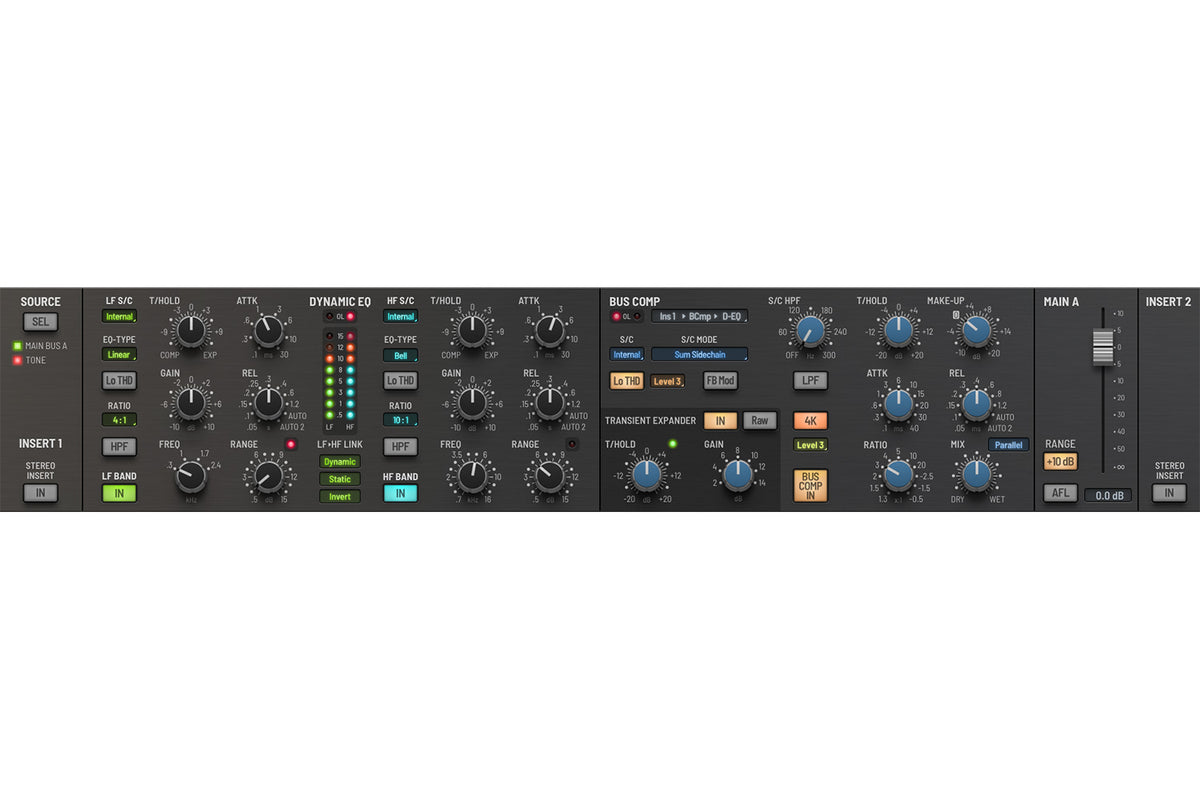The image size is (1200, 800).
Task: Toggle the HF band HPF button
Action: 401,447
